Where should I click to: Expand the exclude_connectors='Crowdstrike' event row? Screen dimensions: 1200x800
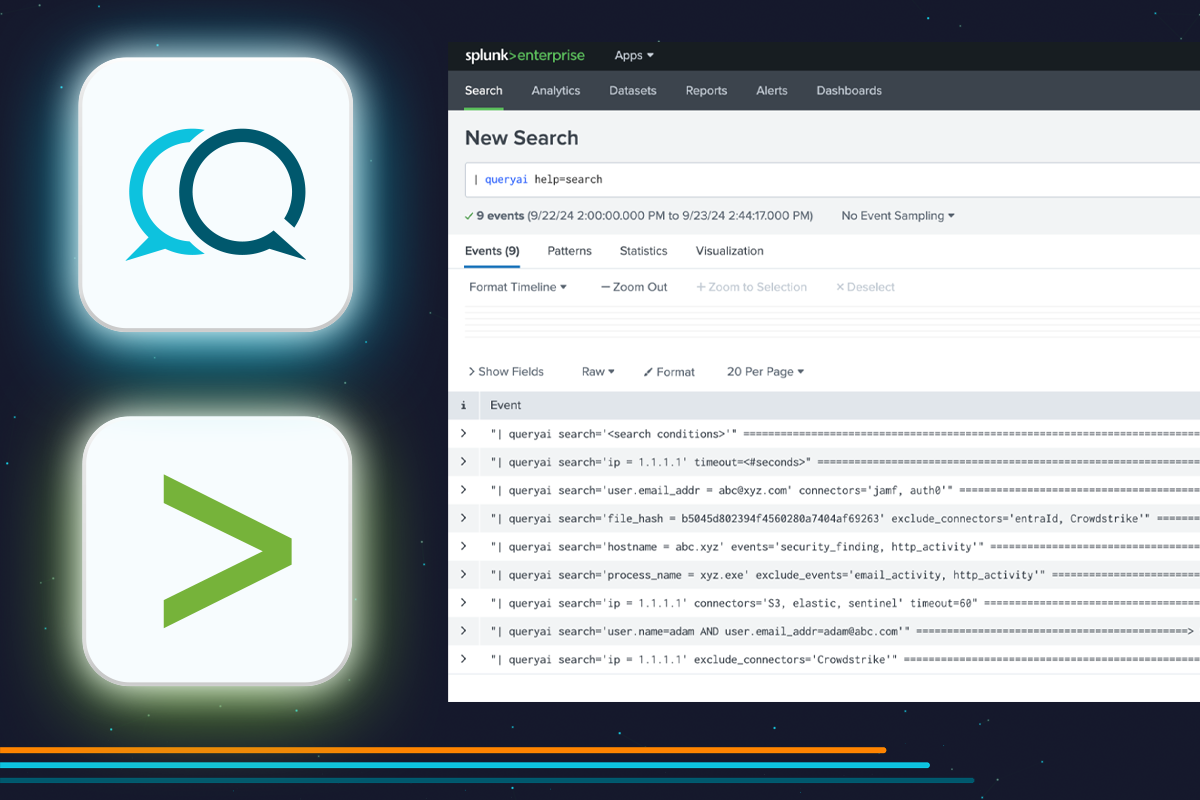coord(463,658)
